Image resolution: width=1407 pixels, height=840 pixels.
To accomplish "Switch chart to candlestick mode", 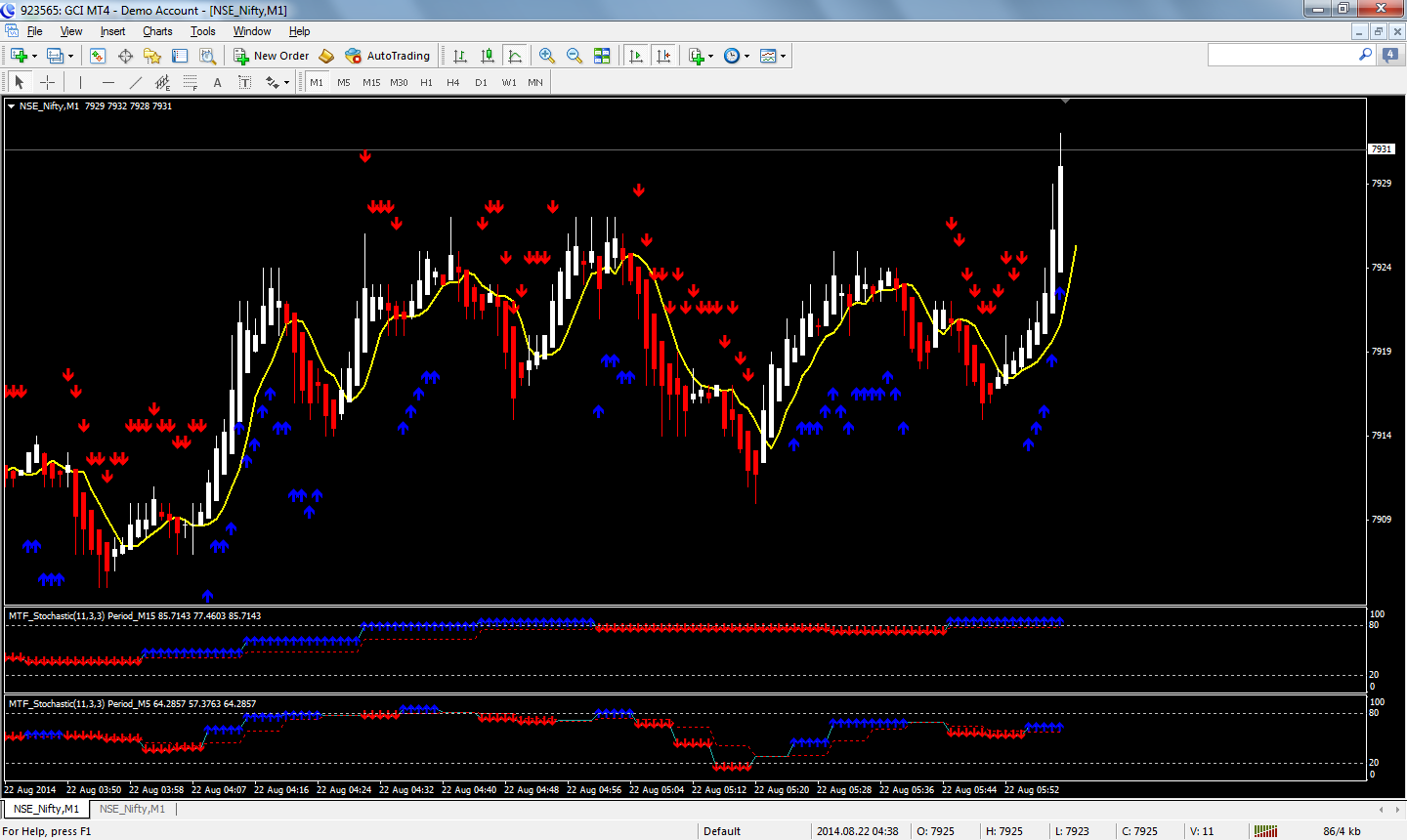I will (488, 56).
